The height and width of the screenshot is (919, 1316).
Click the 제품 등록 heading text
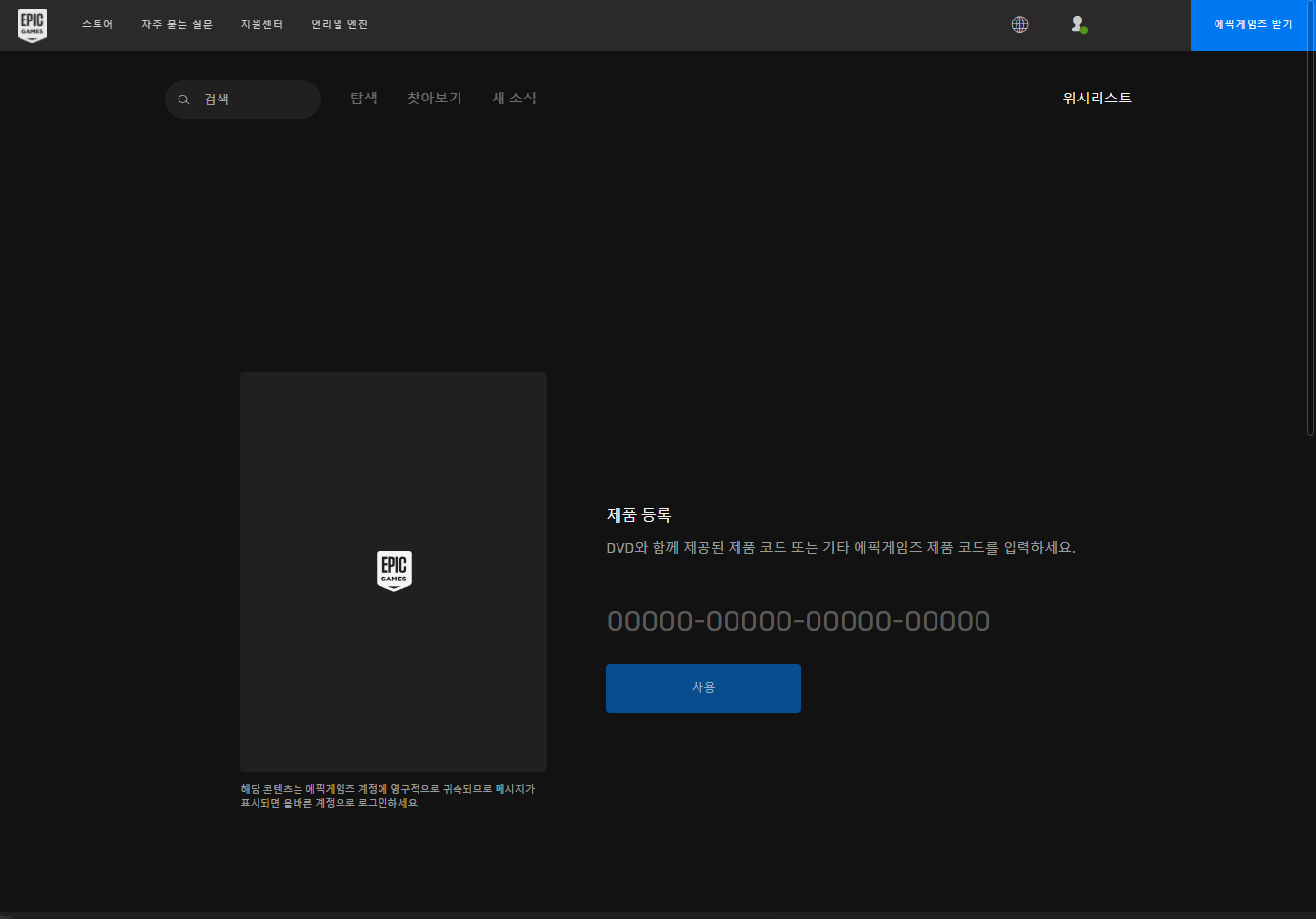(x=639, y=515)
